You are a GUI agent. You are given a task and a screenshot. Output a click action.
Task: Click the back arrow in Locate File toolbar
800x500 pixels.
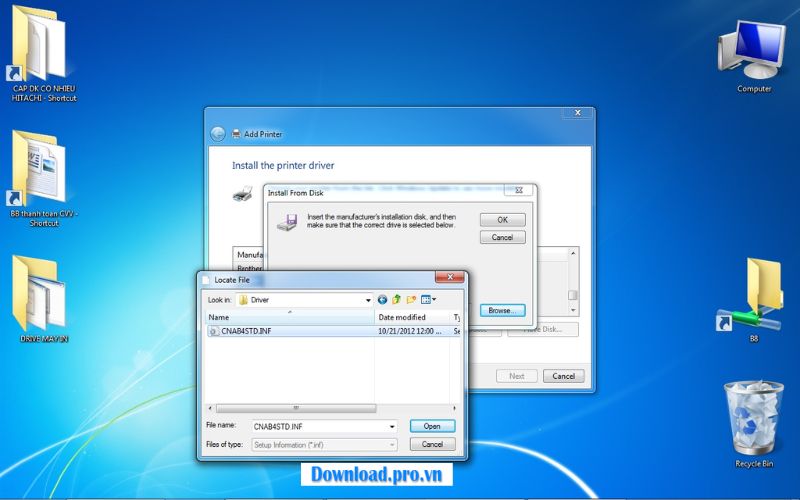(x=382, y=299)
